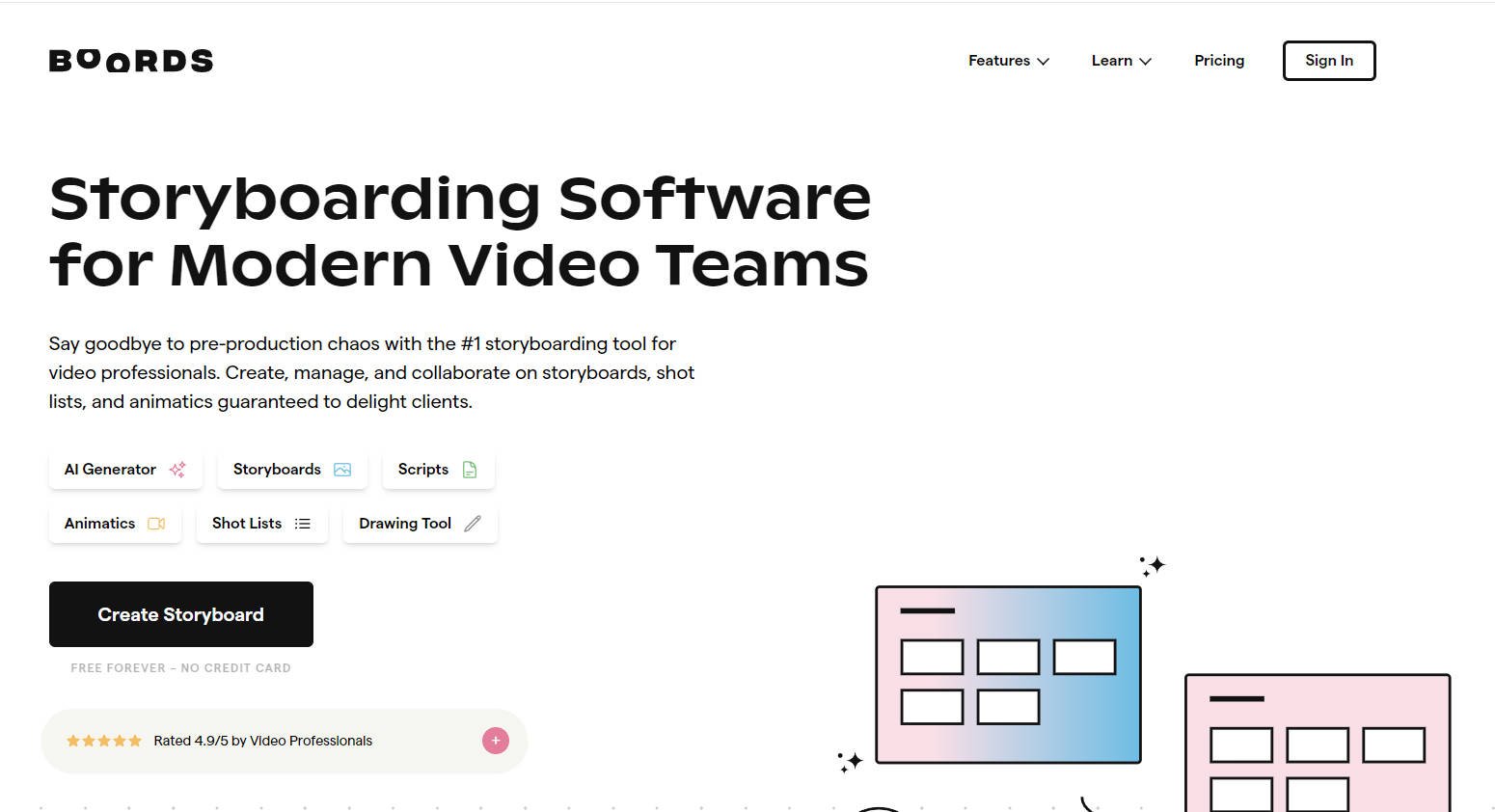Click the AI Generator sparkle icon
The height and width of the screenshot is (812, 1495).
pos(177,470)
